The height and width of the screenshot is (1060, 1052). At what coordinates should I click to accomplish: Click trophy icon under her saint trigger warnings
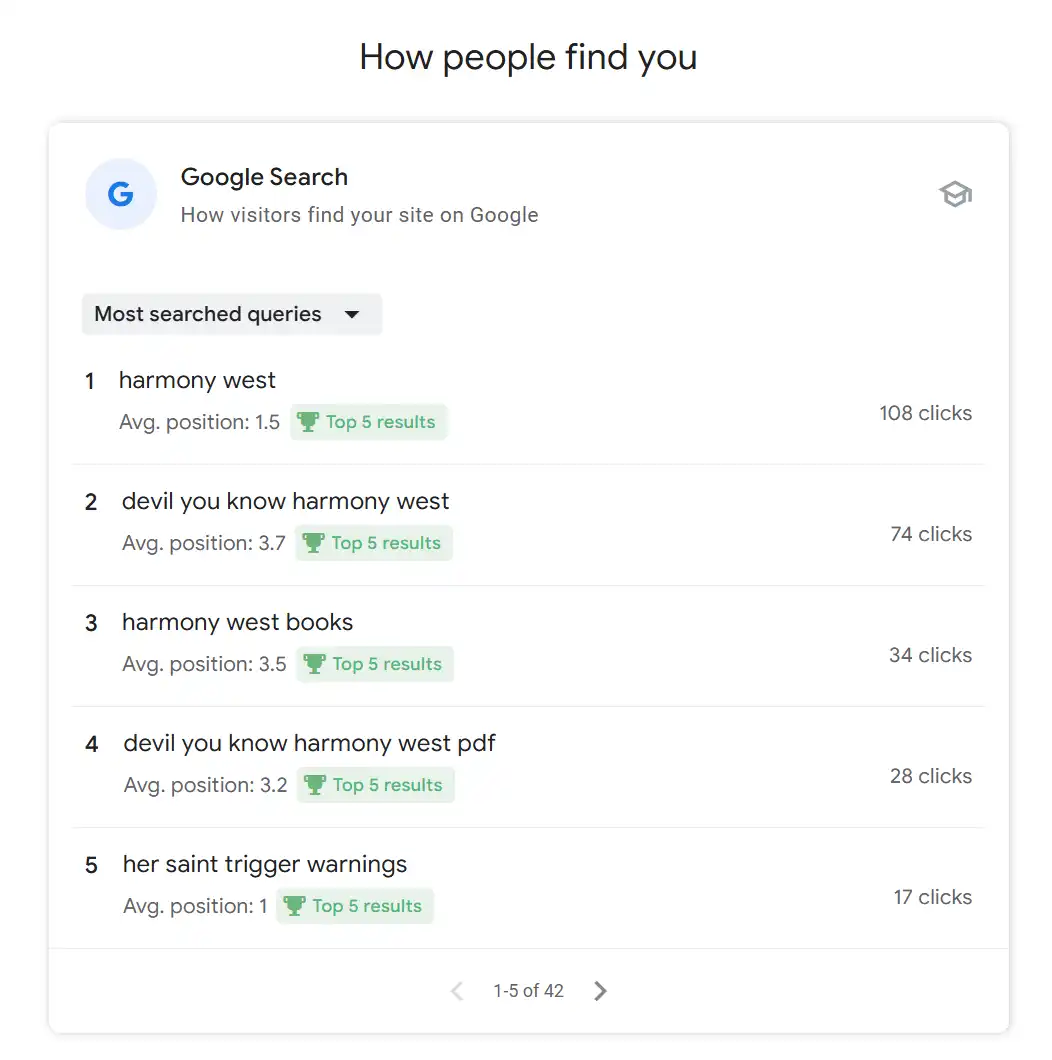(x=294, y=906)
